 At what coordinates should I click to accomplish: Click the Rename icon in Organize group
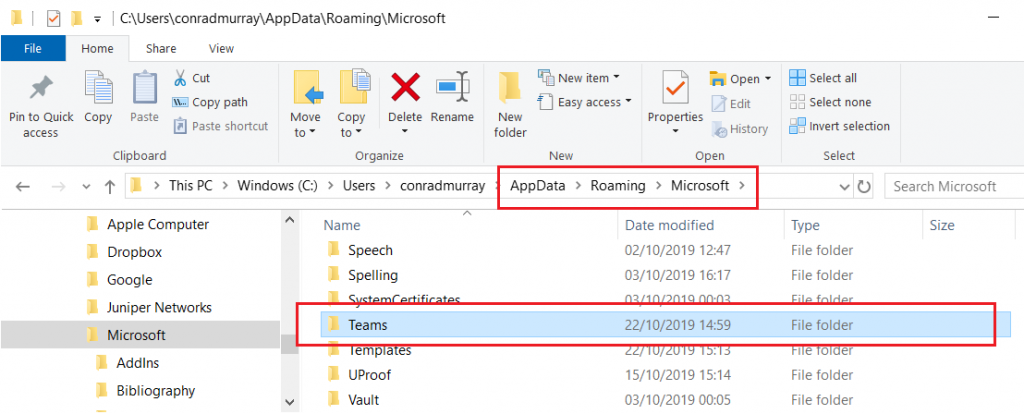tap(453, 87)
